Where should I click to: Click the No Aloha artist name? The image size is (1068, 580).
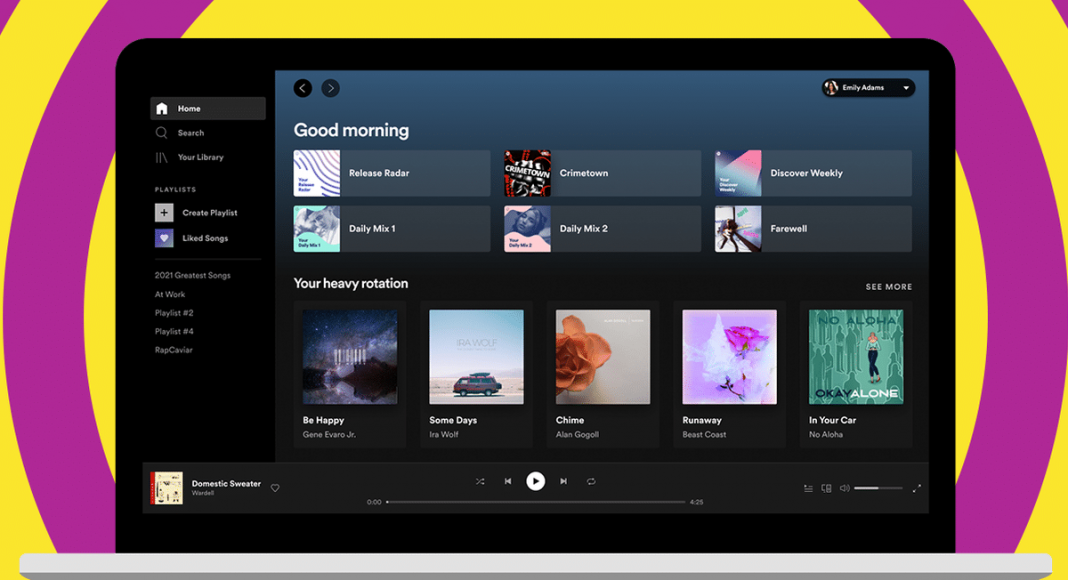tap(826, 434)
